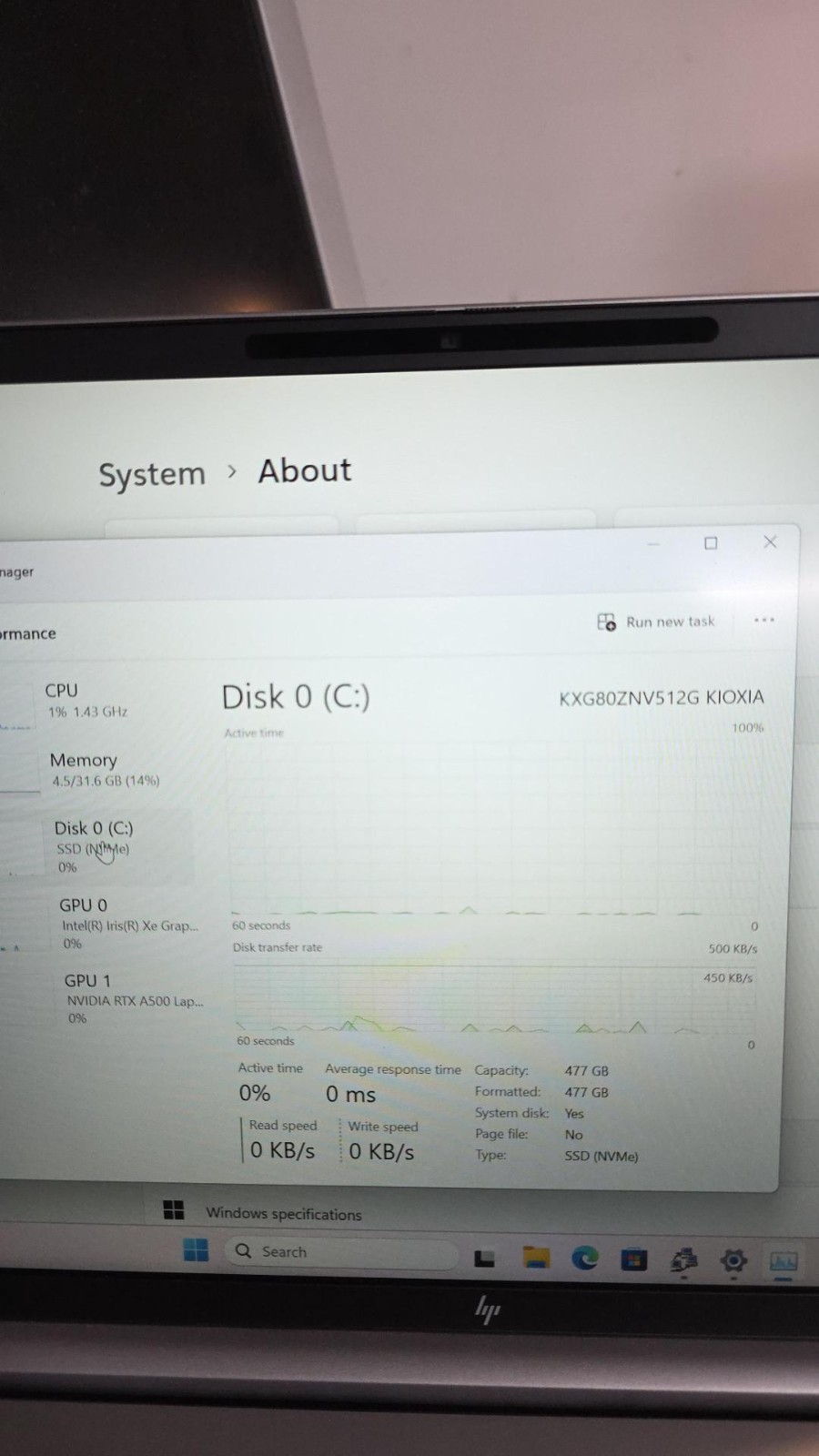Open the three-dots more options menu
Viewport: 819px width, 1456px height.
pos(764,620)
